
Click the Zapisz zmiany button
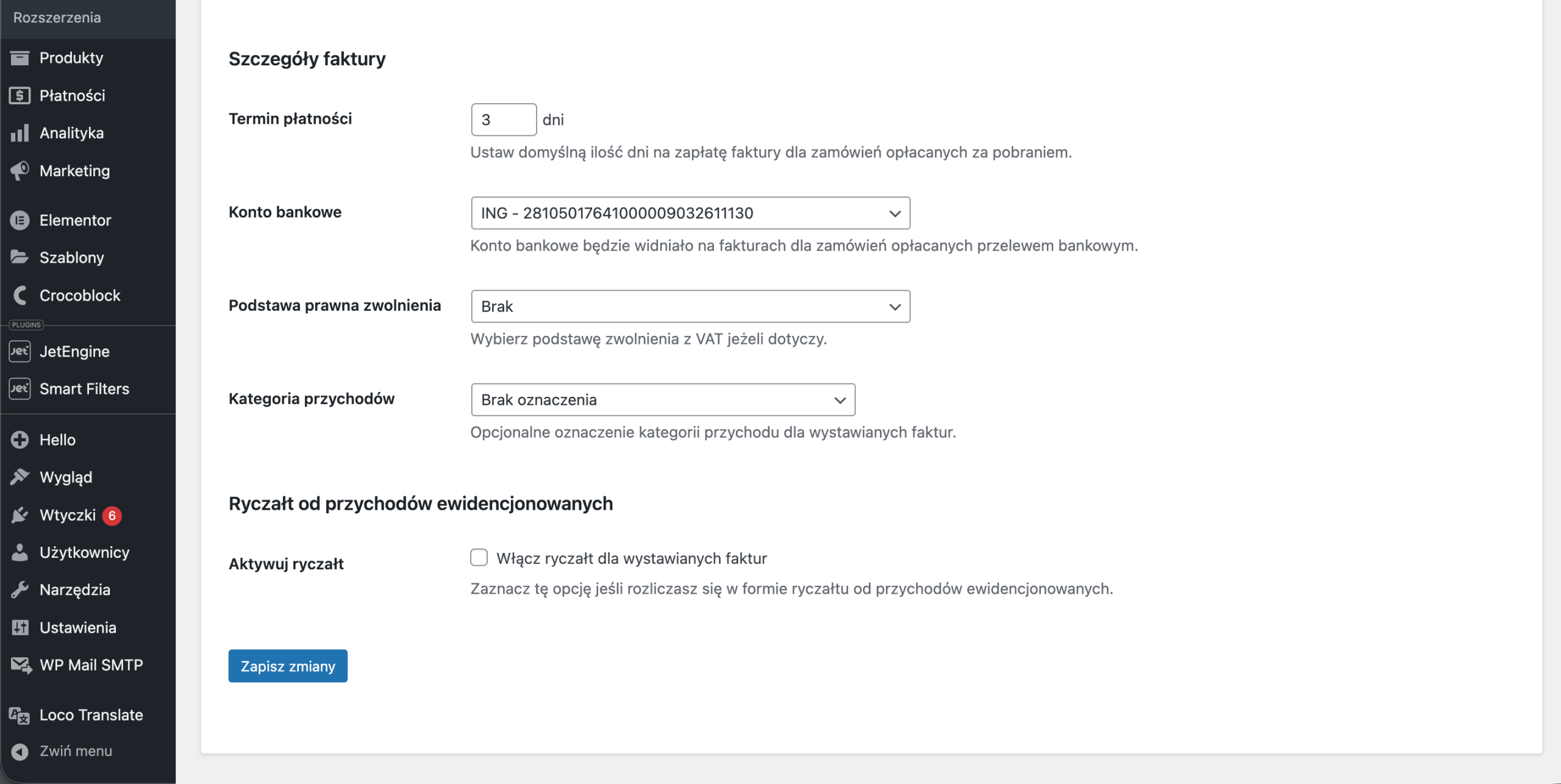[287, 666]
